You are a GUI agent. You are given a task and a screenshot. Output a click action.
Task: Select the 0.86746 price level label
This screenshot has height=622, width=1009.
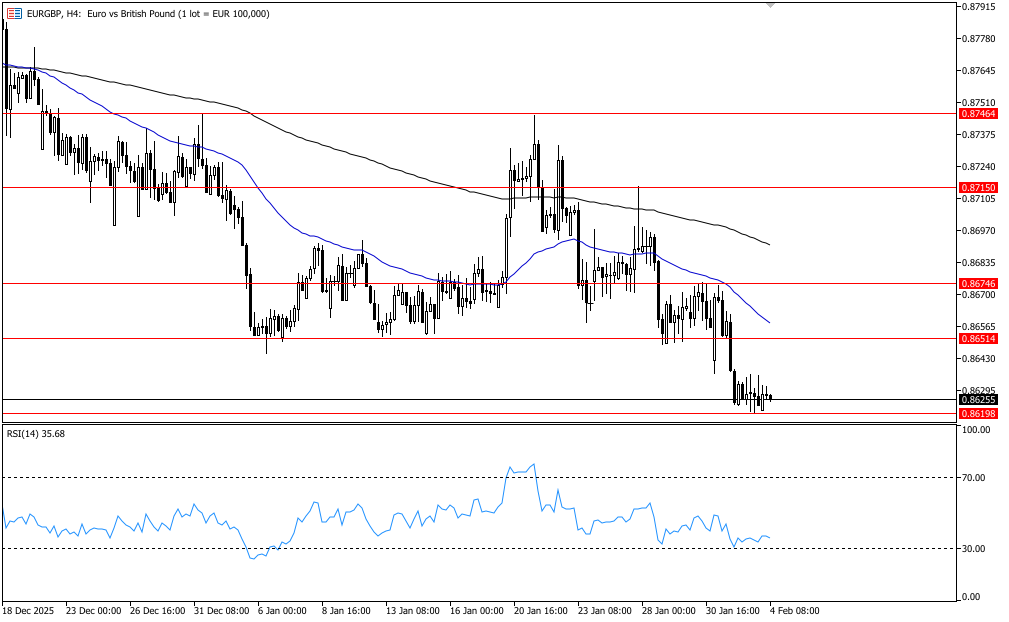click(x=977, y=284)
